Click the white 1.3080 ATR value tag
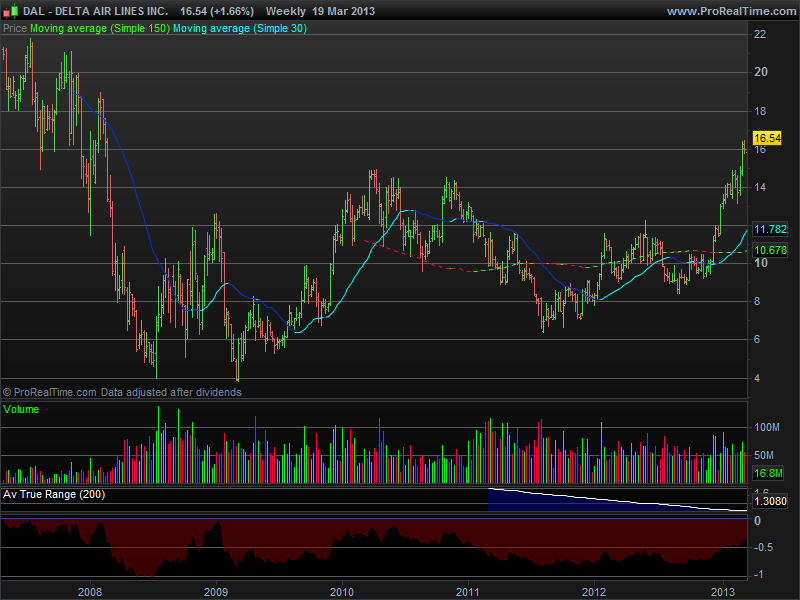The height and width of the screenshot is (600, 800). point(769,502)
